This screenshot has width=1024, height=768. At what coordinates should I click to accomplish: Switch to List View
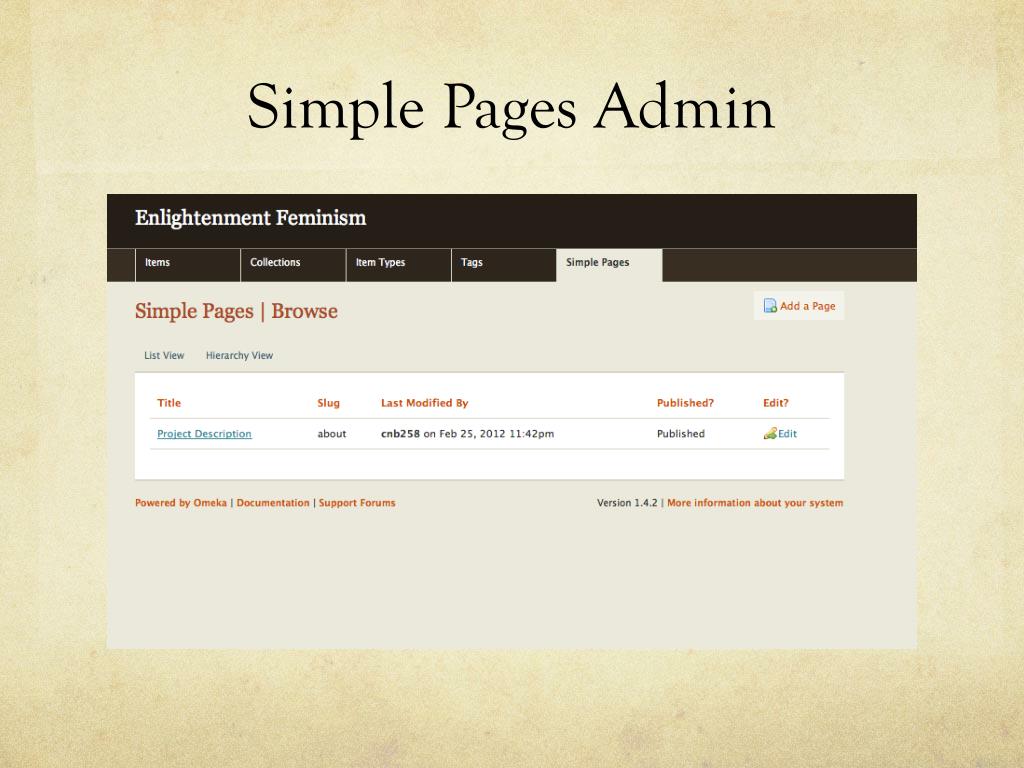(164, 355)
